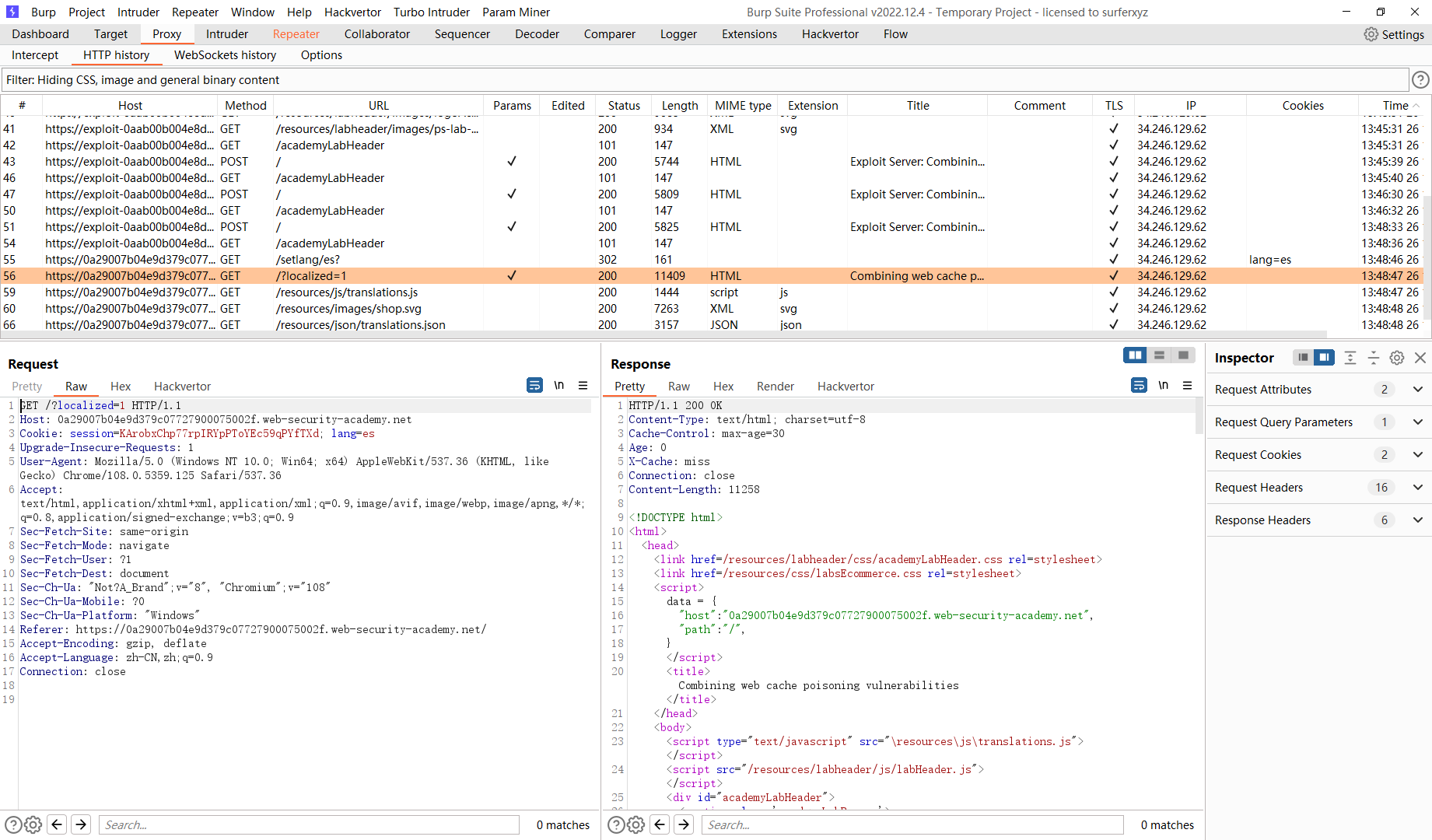Select Render view in Response panel
Viewport: 1432px width, 840px height.
point(776,387)
